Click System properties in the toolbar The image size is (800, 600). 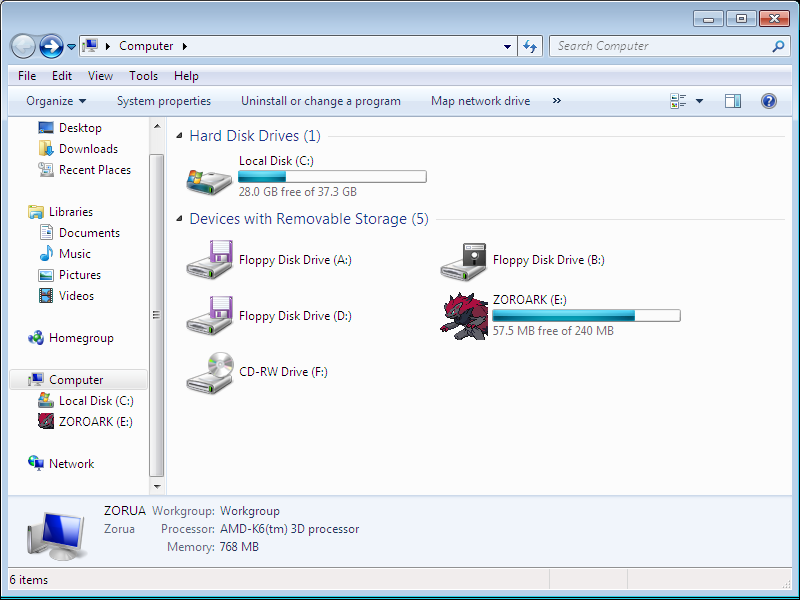[164, 101]
